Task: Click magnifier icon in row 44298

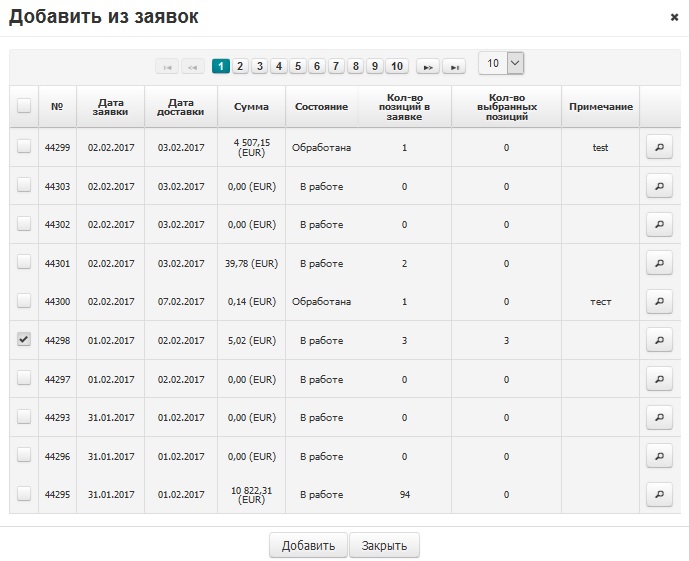Action: pos(659,341)
